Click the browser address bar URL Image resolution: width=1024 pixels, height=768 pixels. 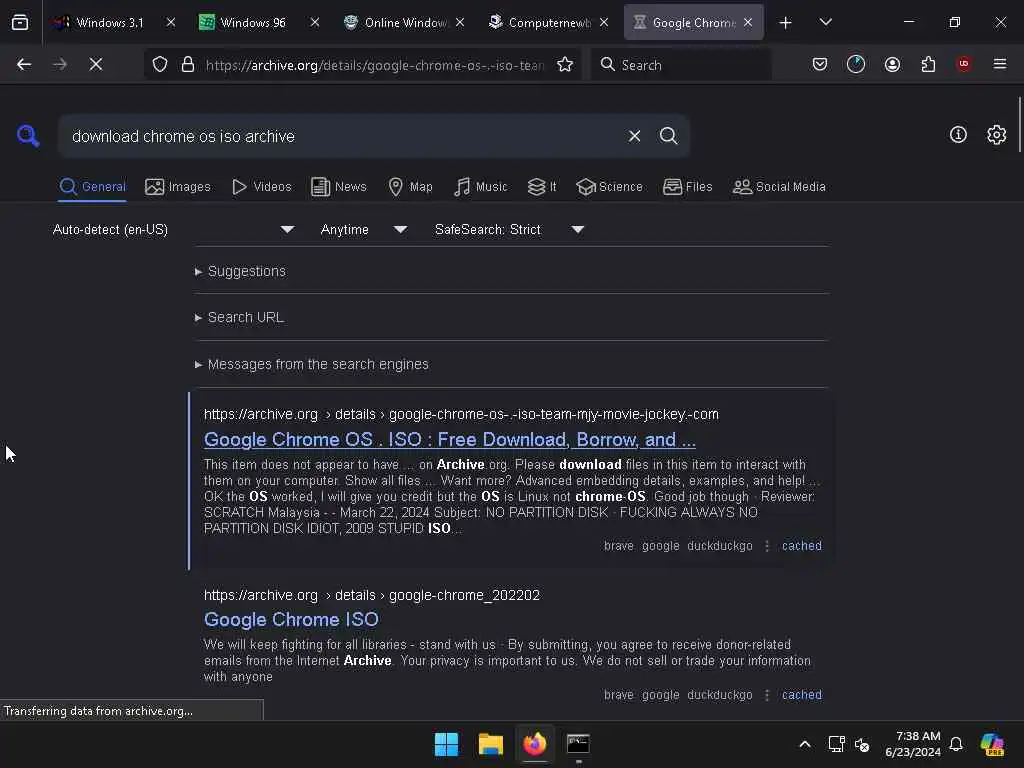click(x=374, y=65)
